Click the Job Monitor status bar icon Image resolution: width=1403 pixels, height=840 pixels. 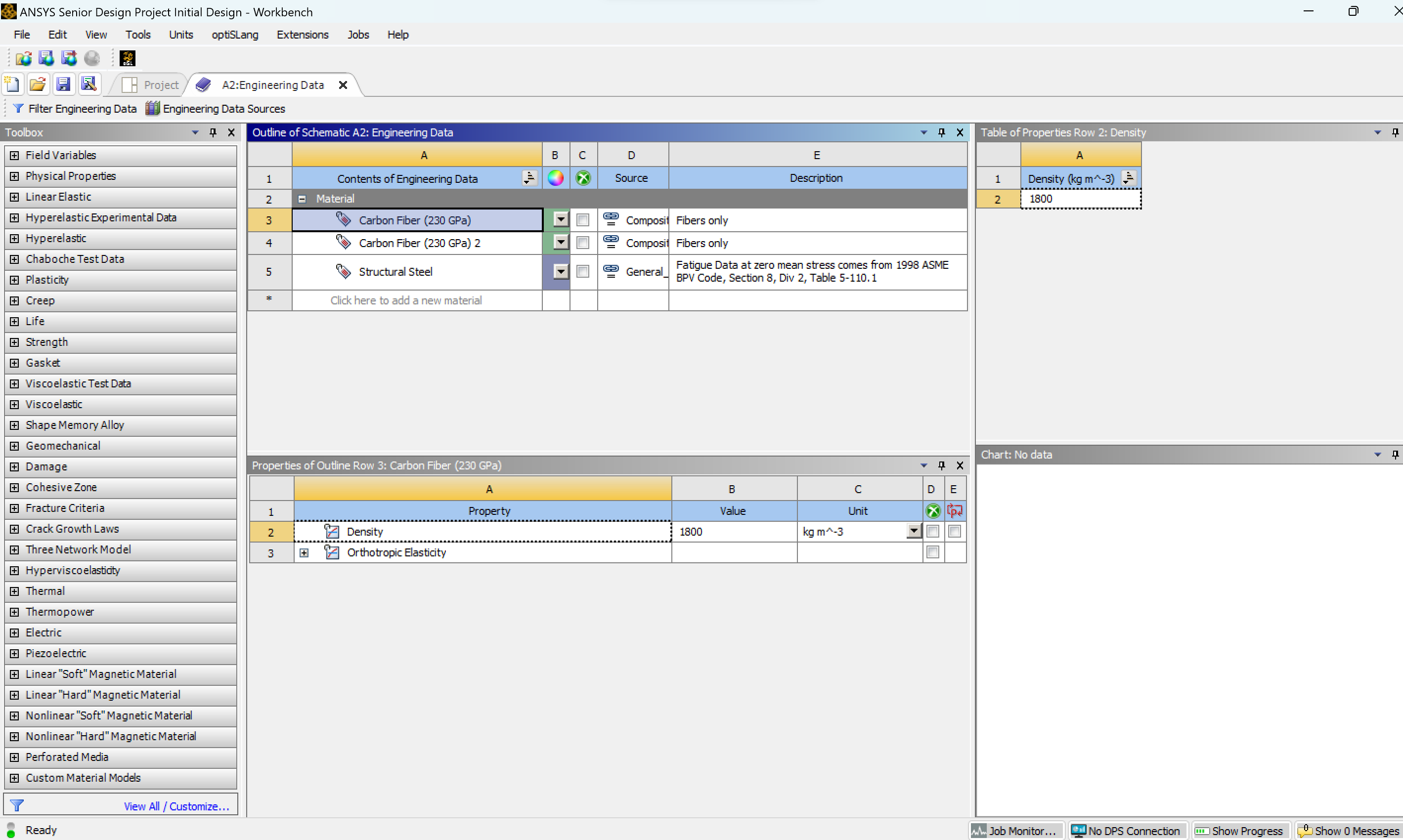point(978,831)
